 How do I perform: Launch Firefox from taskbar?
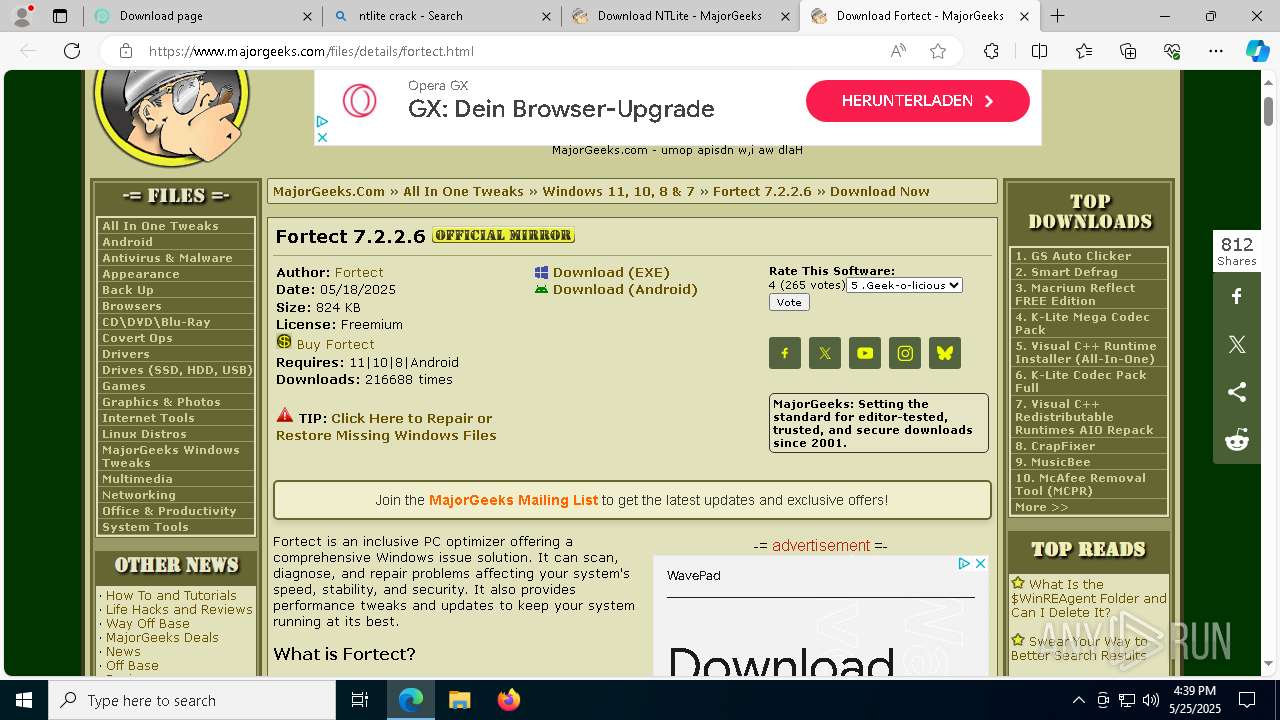pos(508,700)
